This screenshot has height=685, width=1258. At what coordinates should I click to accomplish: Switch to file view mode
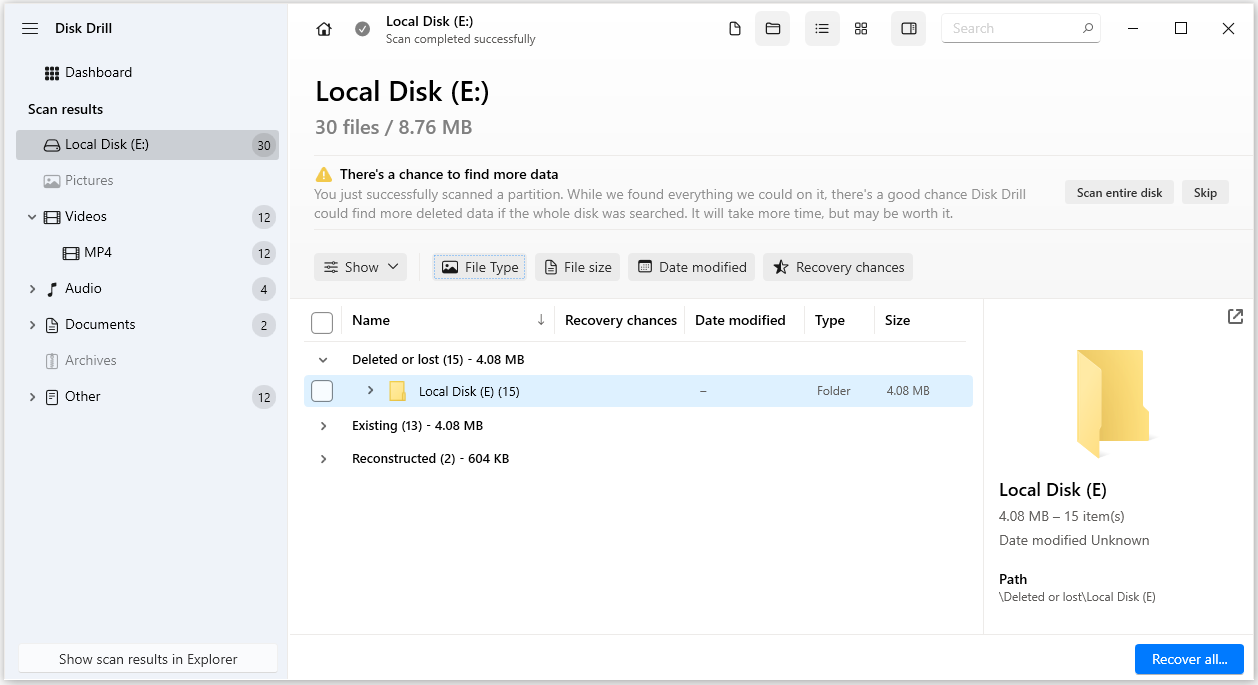click(734, 28)
